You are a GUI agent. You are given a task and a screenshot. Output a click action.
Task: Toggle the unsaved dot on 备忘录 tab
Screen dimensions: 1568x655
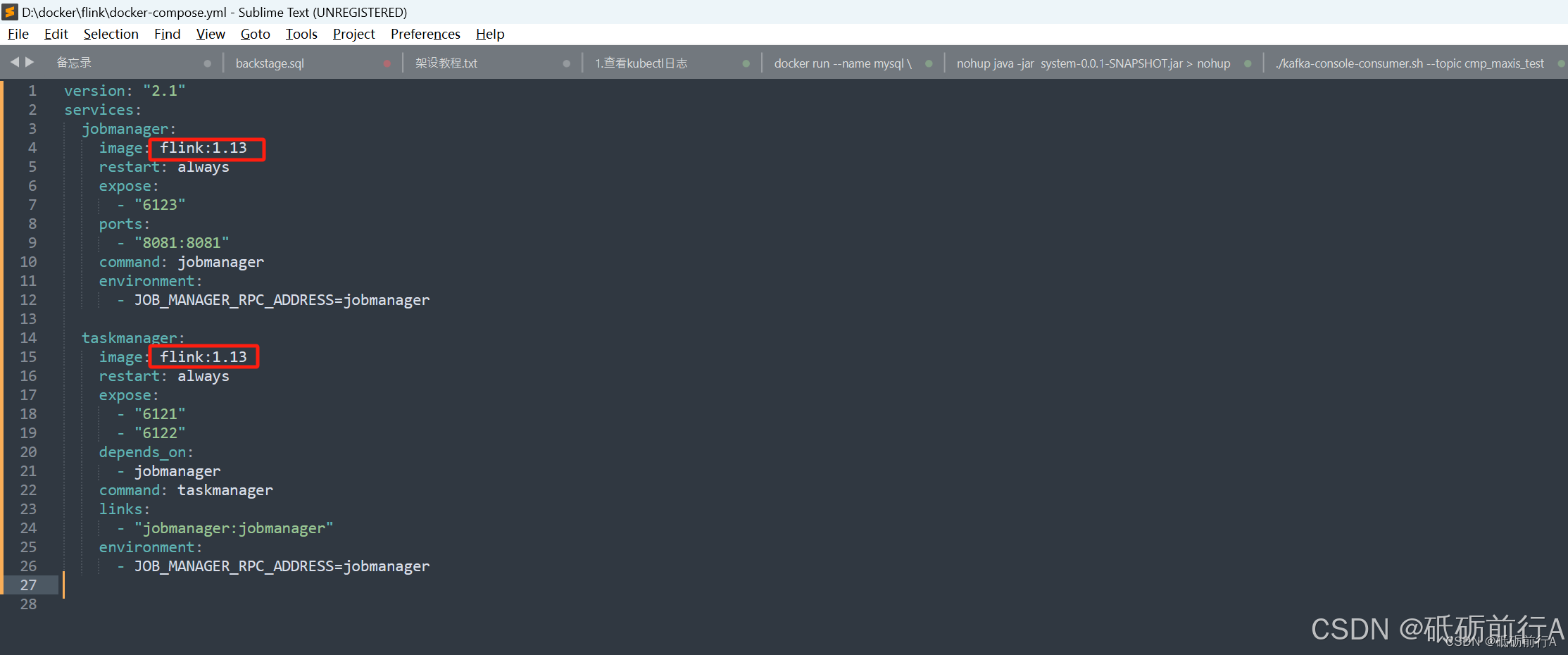coord(207,63)
